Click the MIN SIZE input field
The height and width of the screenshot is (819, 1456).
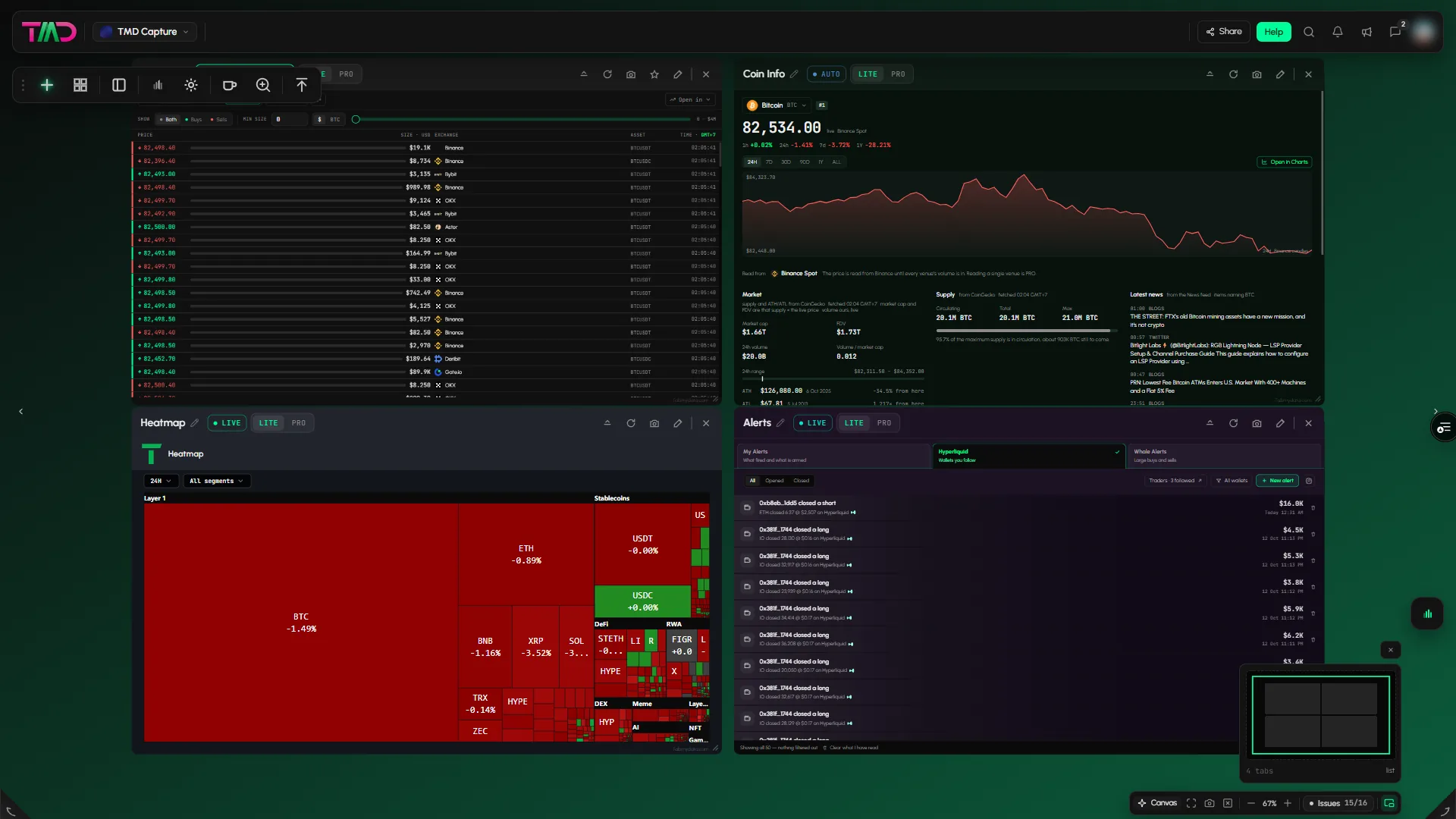pyautogui.click(x=290, y=119)
